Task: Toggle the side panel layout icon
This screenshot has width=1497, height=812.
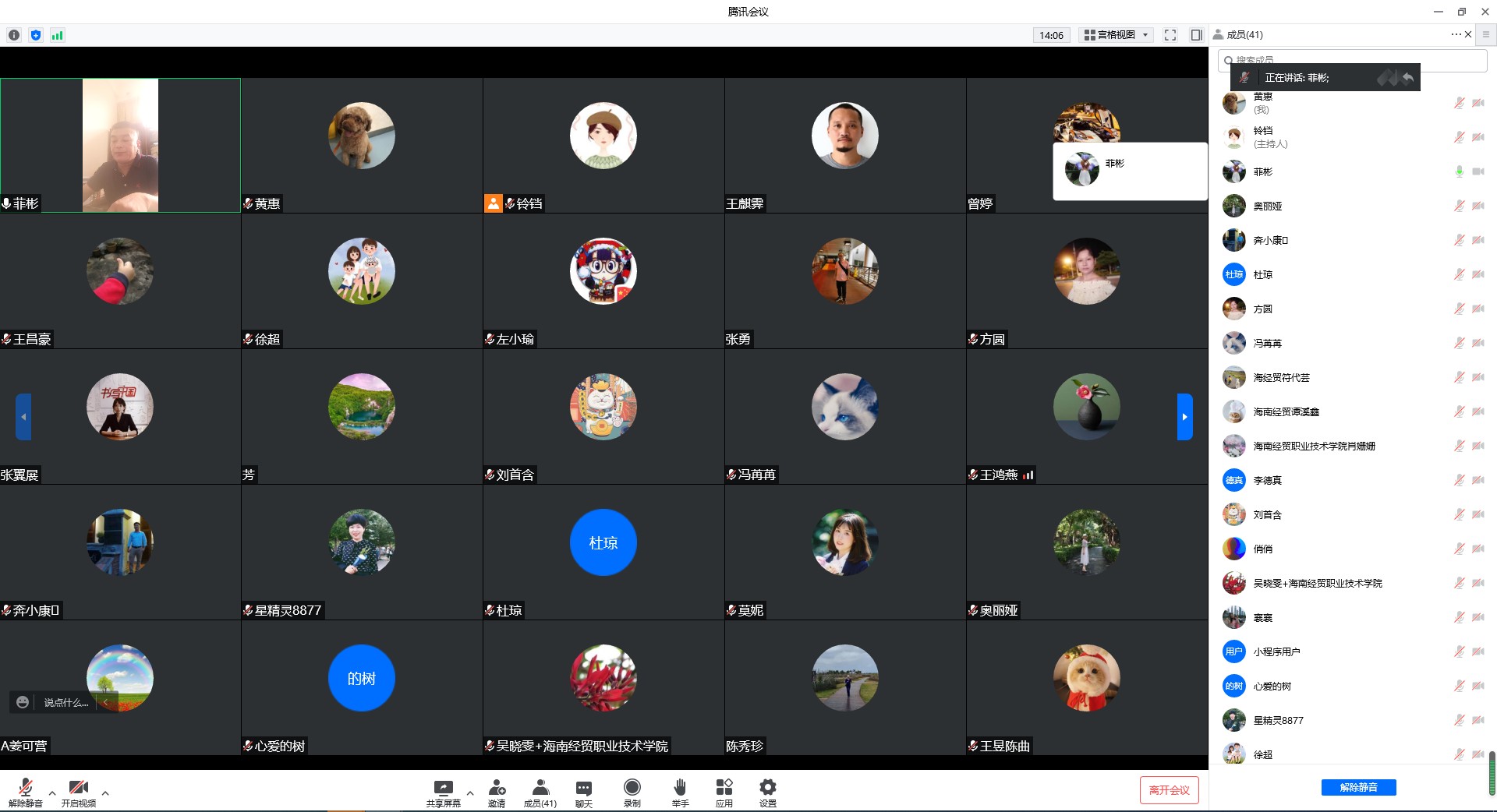Action: [x=1196, y=35]
